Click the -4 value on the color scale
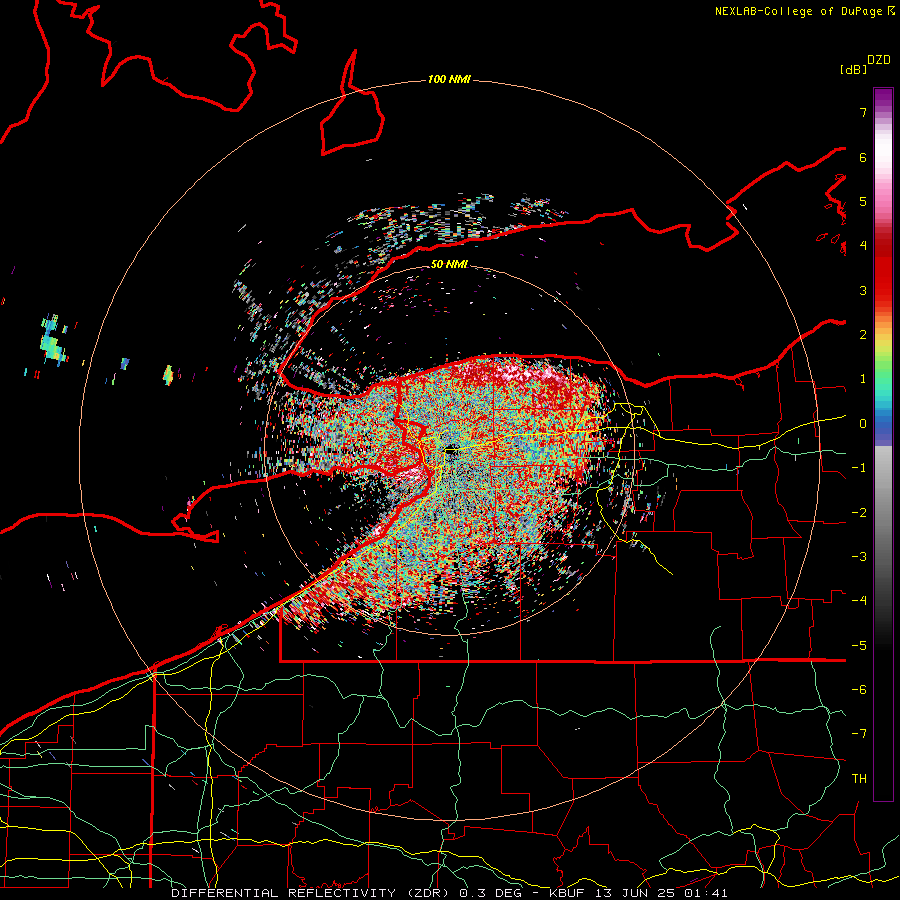Screen dimensions: 900x900 pyautogui.click(x=859, y=601)
